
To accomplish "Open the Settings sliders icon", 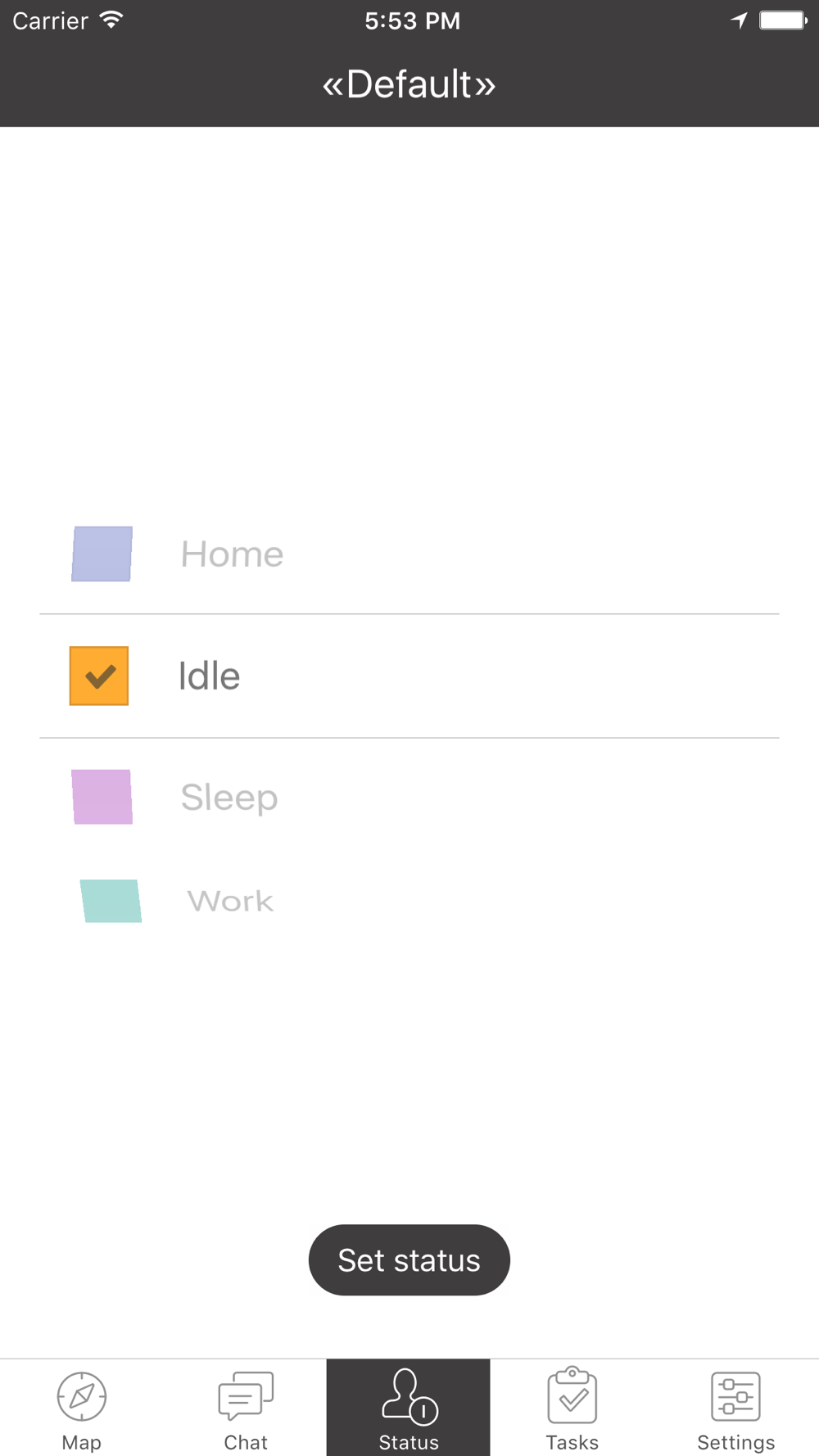I will click(x=736, y=1396).
